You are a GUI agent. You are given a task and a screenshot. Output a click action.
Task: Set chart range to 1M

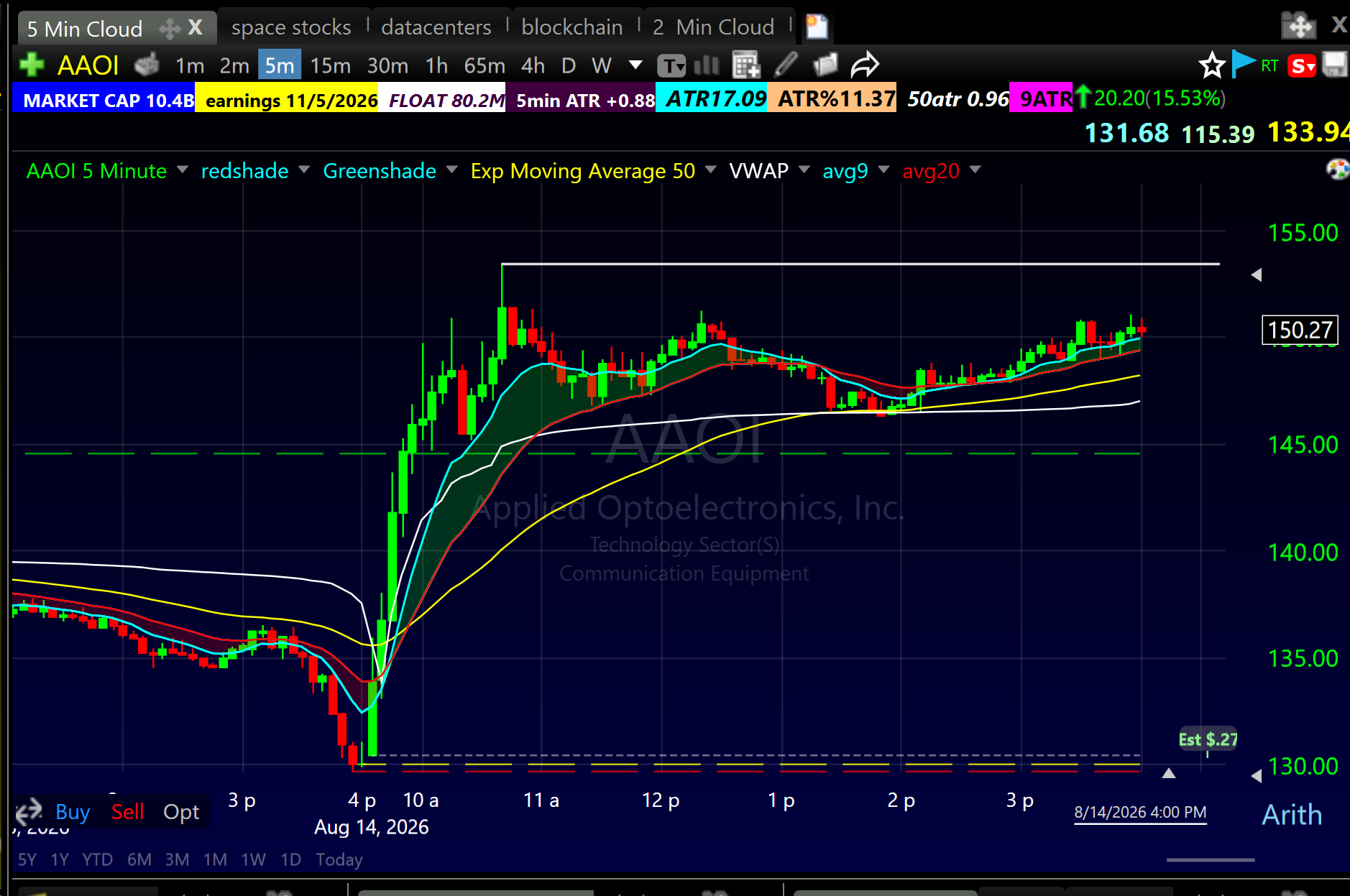(x=215, y=859)
